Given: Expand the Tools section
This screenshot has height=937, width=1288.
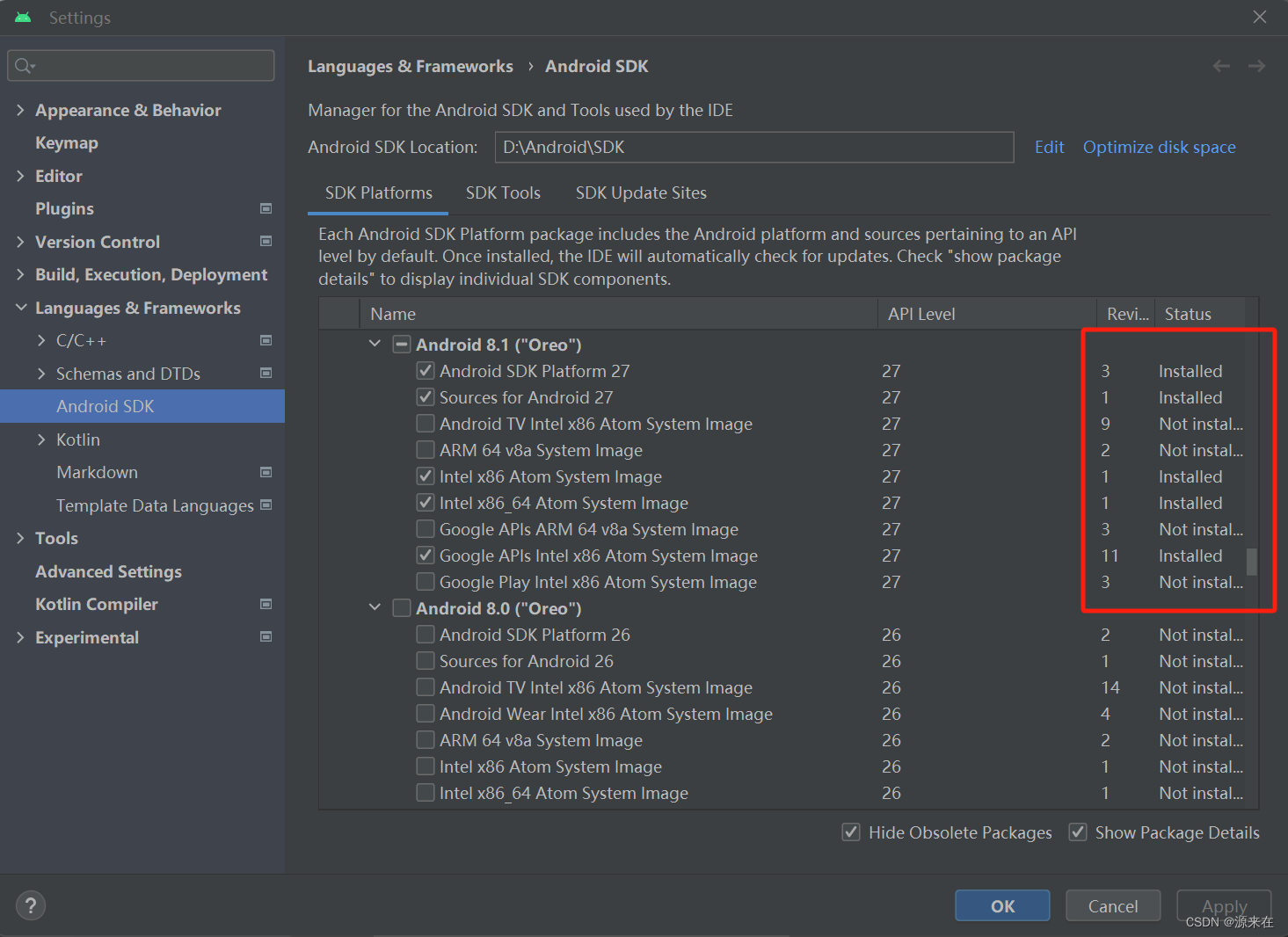Looking at the screenshot, I should click(x=20, y=538).
